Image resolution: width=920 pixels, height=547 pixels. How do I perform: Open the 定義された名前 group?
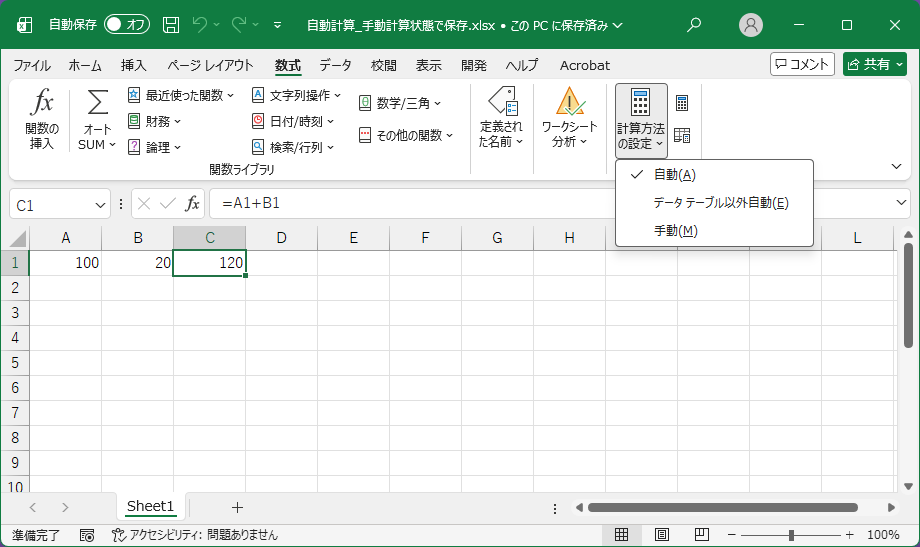(501, 118)
